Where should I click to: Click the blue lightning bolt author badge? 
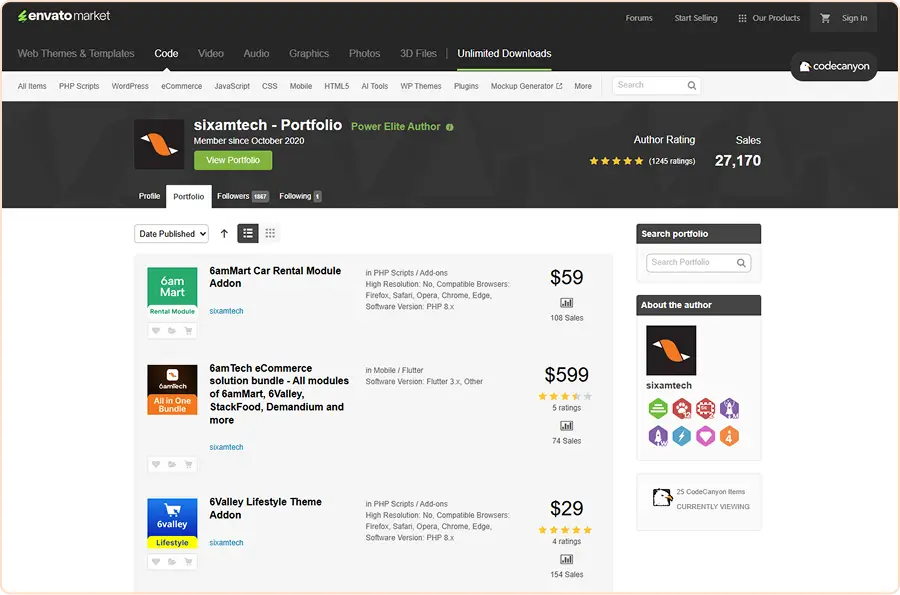682,436
